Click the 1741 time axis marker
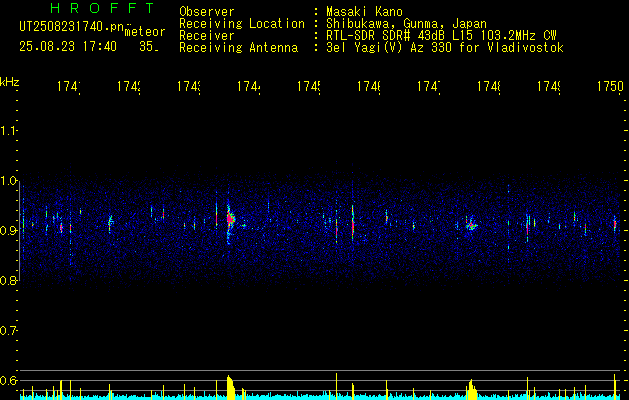Viewport: 629px width, 400px height. click(68, 87)
